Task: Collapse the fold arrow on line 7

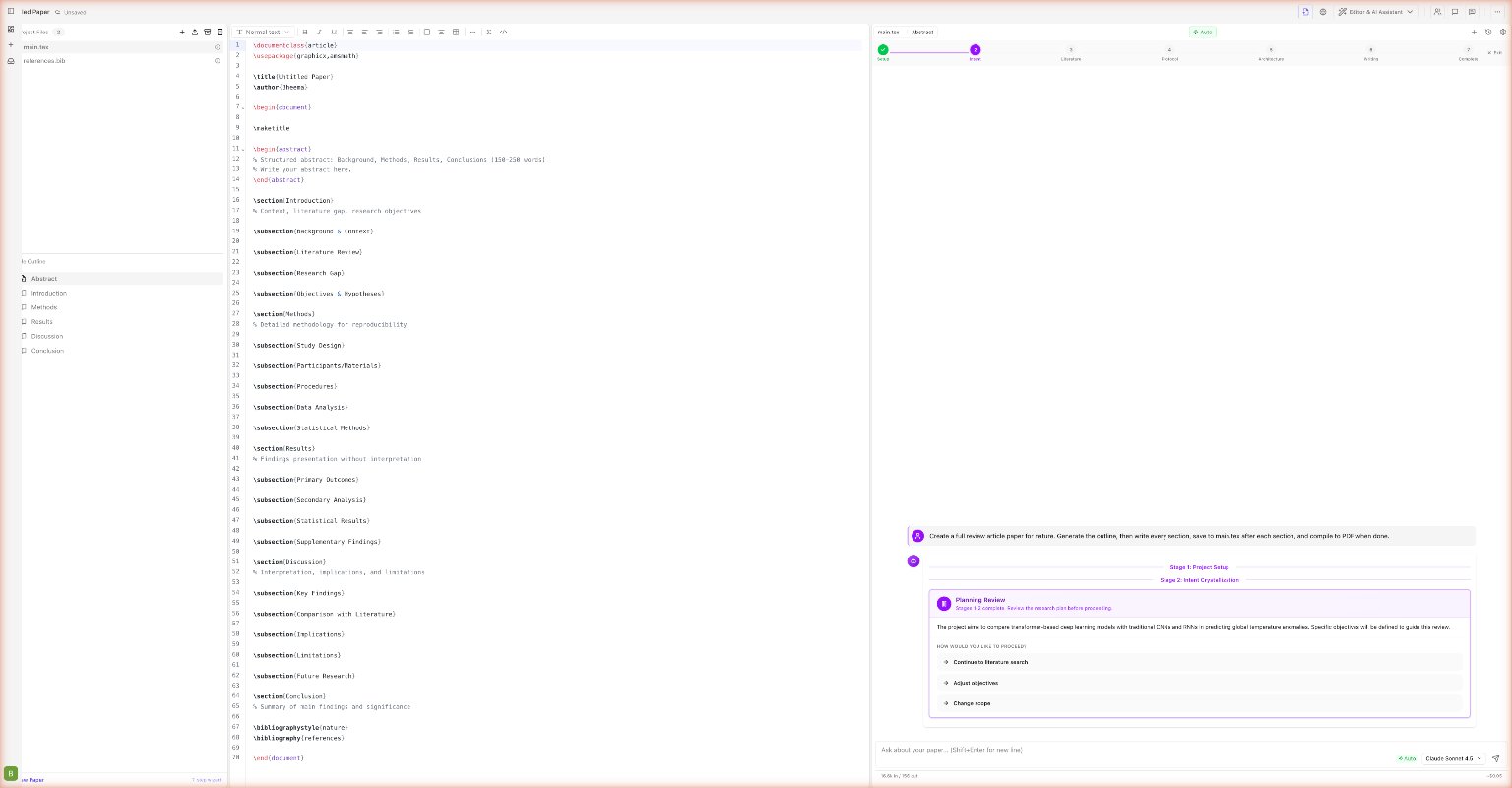Action: [x=243, y=107]
